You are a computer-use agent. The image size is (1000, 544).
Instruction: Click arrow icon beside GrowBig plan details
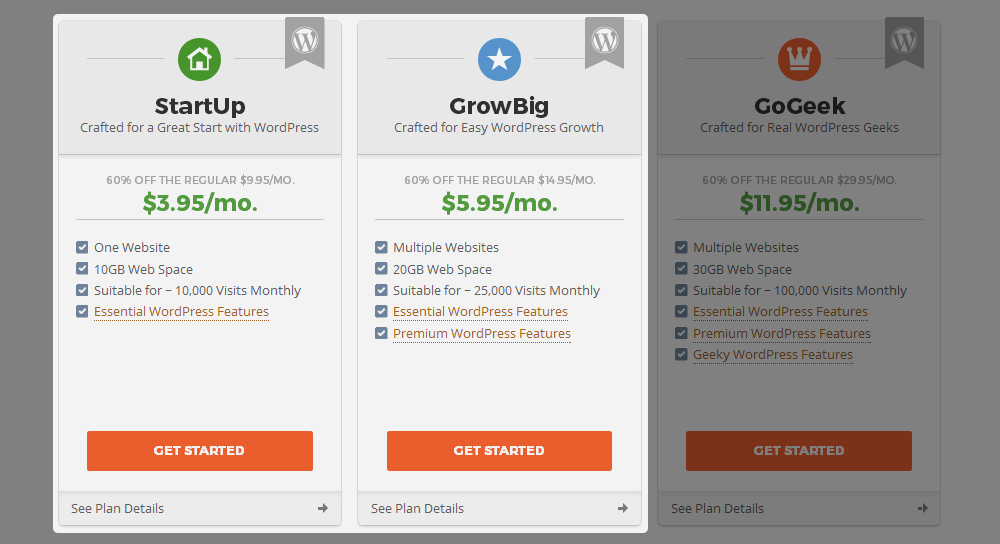coord(622,508)
